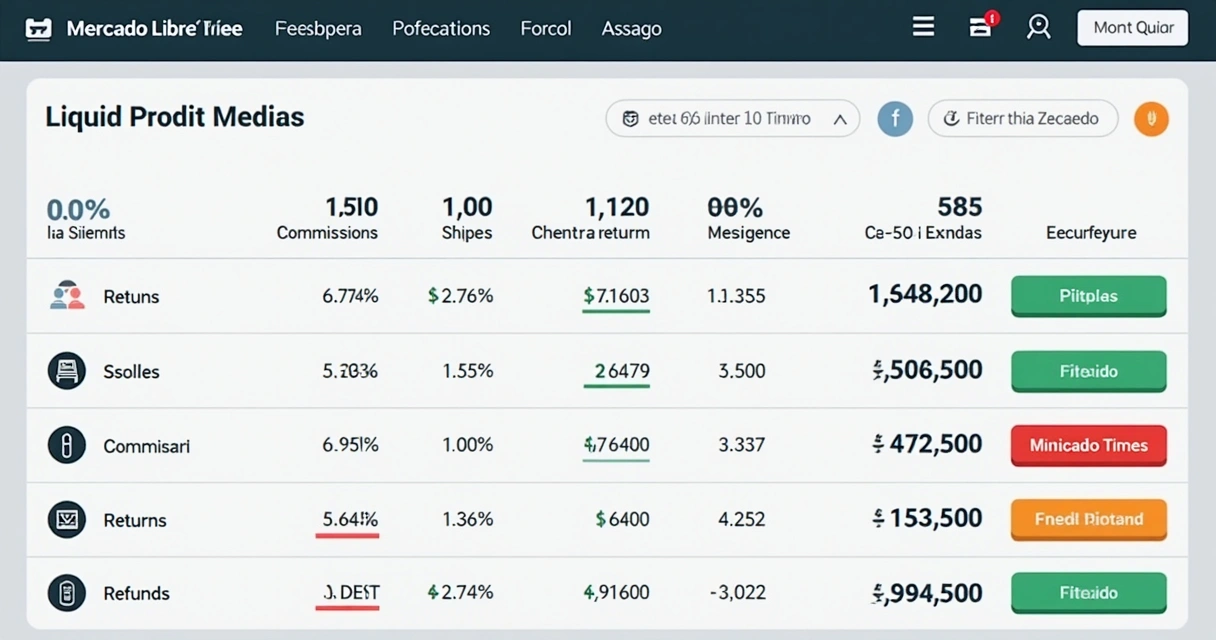Expand the envelope icon row for Returns
1216x640 pixels.
point(66,520)
